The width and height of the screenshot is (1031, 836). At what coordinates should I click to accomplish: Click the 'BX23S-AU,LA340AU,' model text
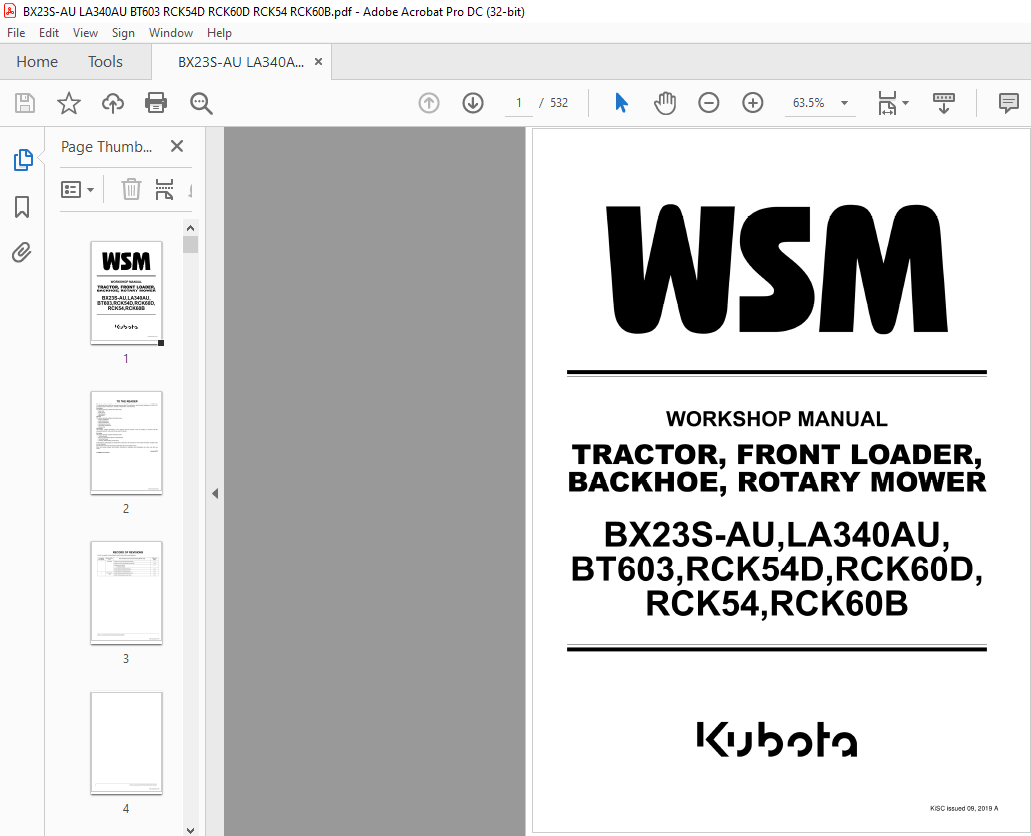click(x=777, y=534)
